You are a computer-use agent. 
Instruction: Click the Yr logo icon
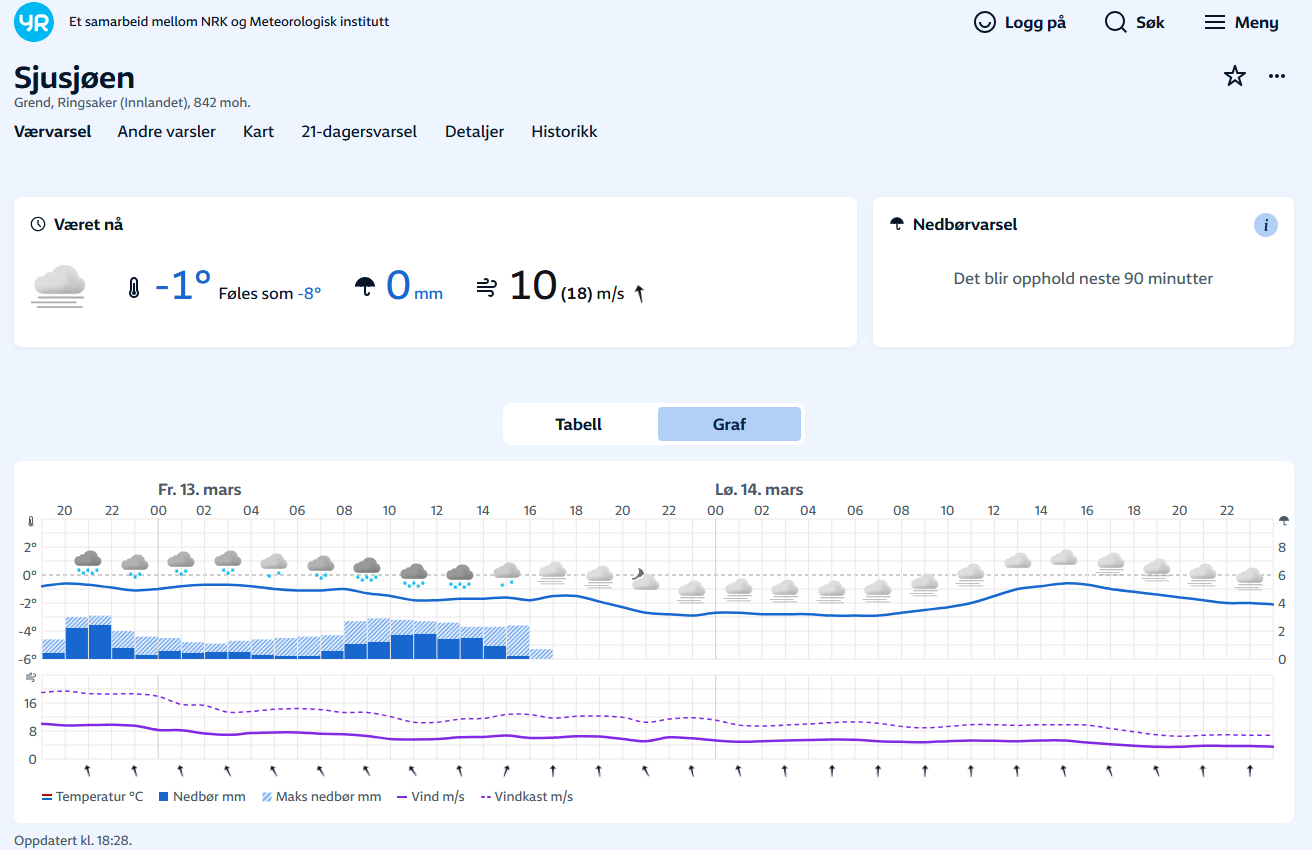(34, 22)
